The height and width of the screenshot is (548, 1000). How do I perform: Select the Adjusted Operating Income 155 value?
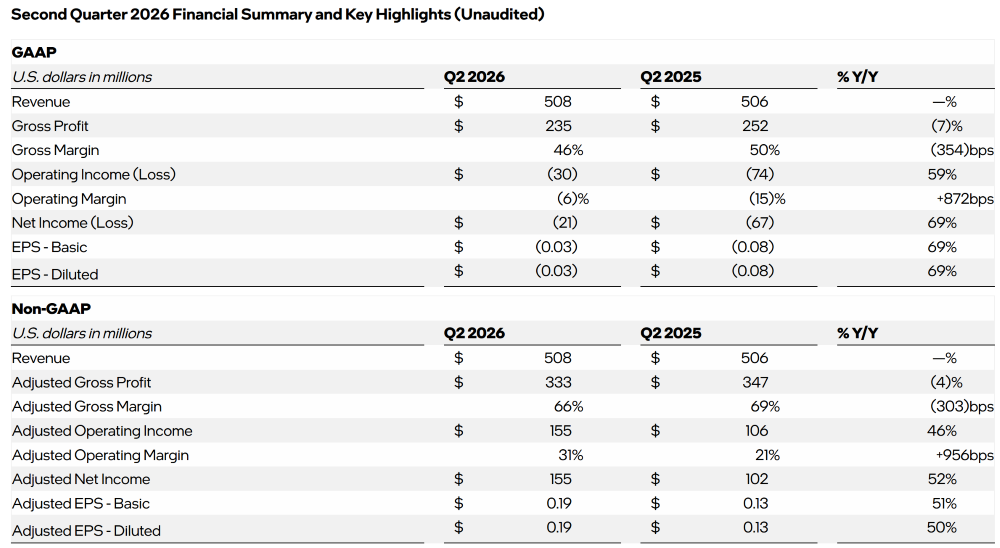coord(560,431)
